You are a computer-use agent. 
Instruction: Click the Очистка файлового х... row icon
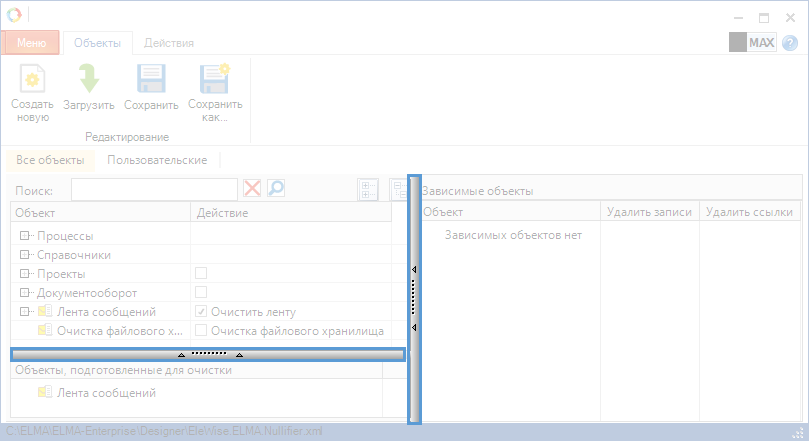(x=45, y=330)
